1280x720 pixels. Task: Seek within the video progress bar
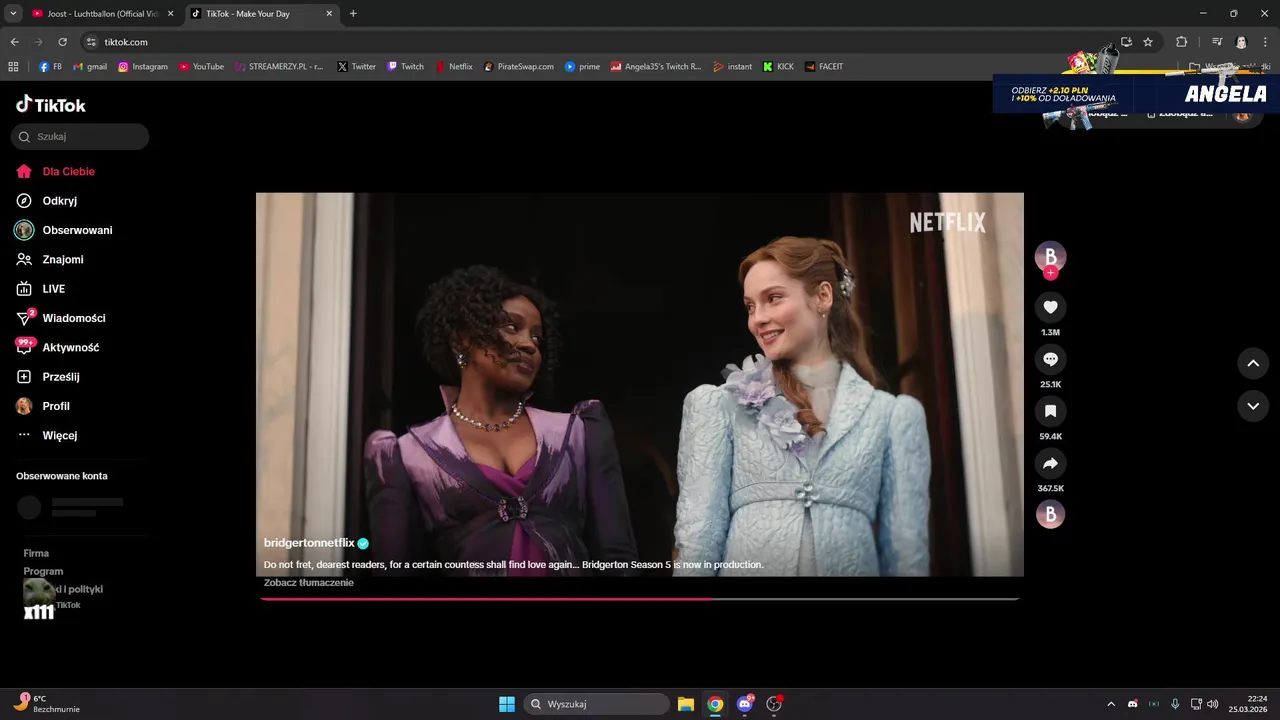pos(640,599)
